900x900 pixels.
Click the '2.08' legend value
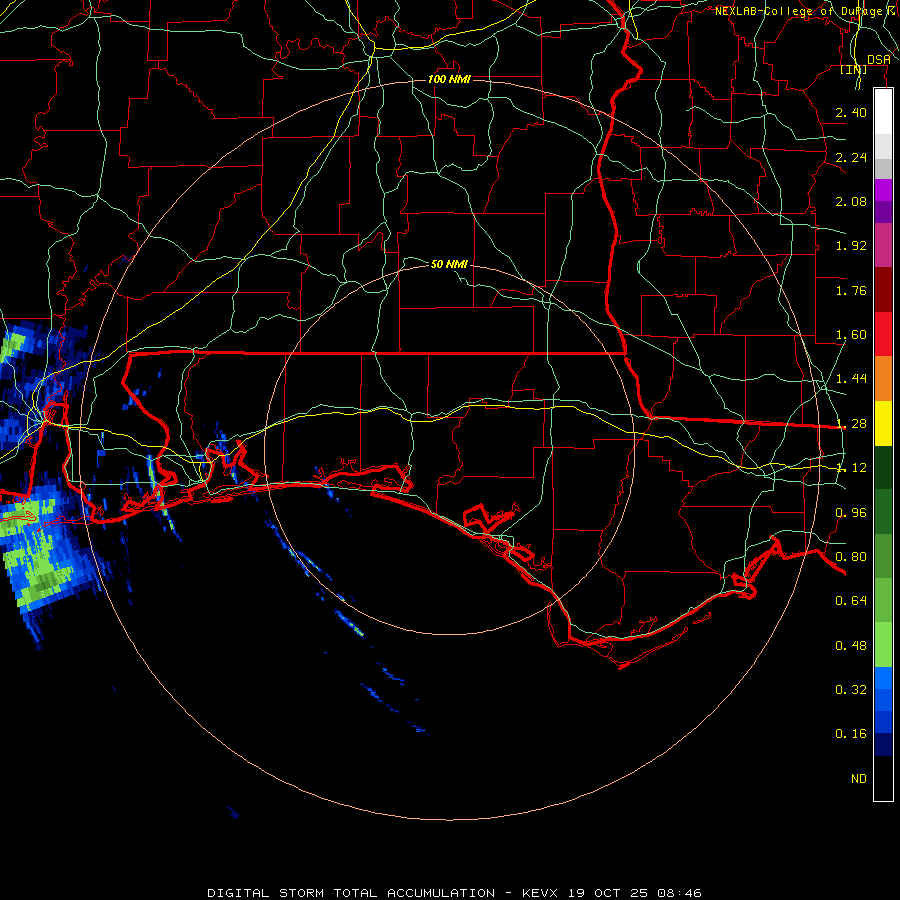(851, 201)
